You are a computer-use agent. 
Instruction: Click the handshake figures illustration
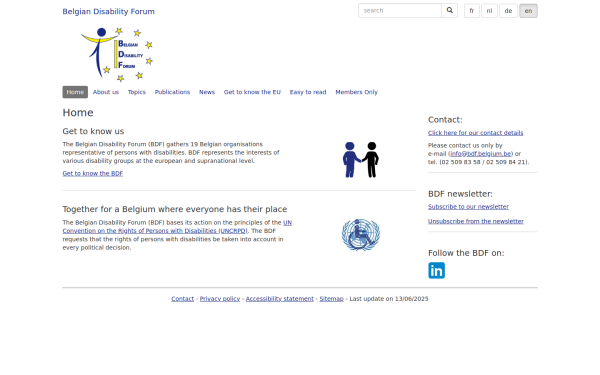click(x=360, y=160)
